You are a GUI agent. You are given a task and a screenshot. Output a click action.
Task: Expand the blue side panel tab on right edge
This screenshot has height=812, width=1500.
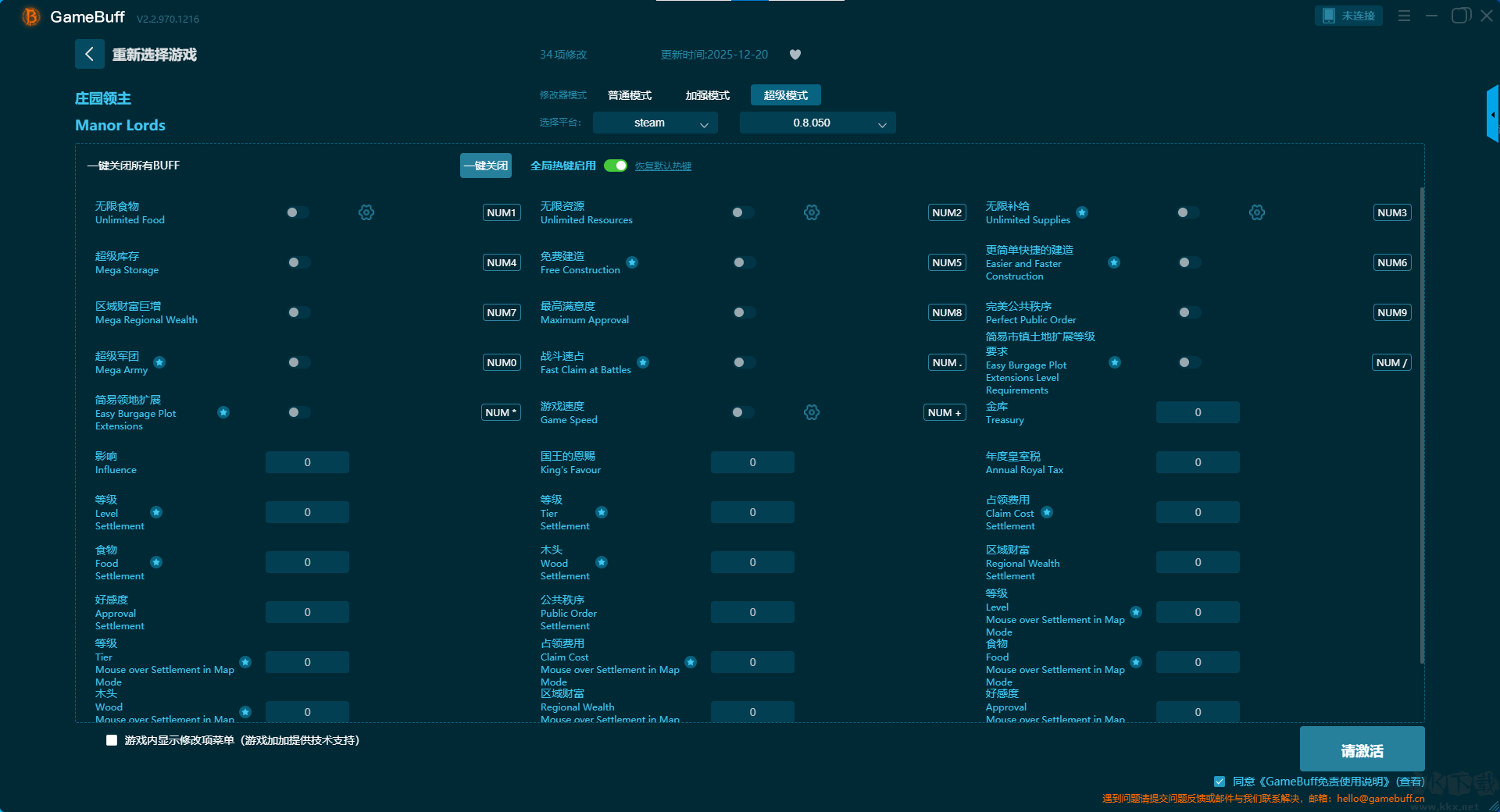pyautogui.click(x=1492, y=114)
